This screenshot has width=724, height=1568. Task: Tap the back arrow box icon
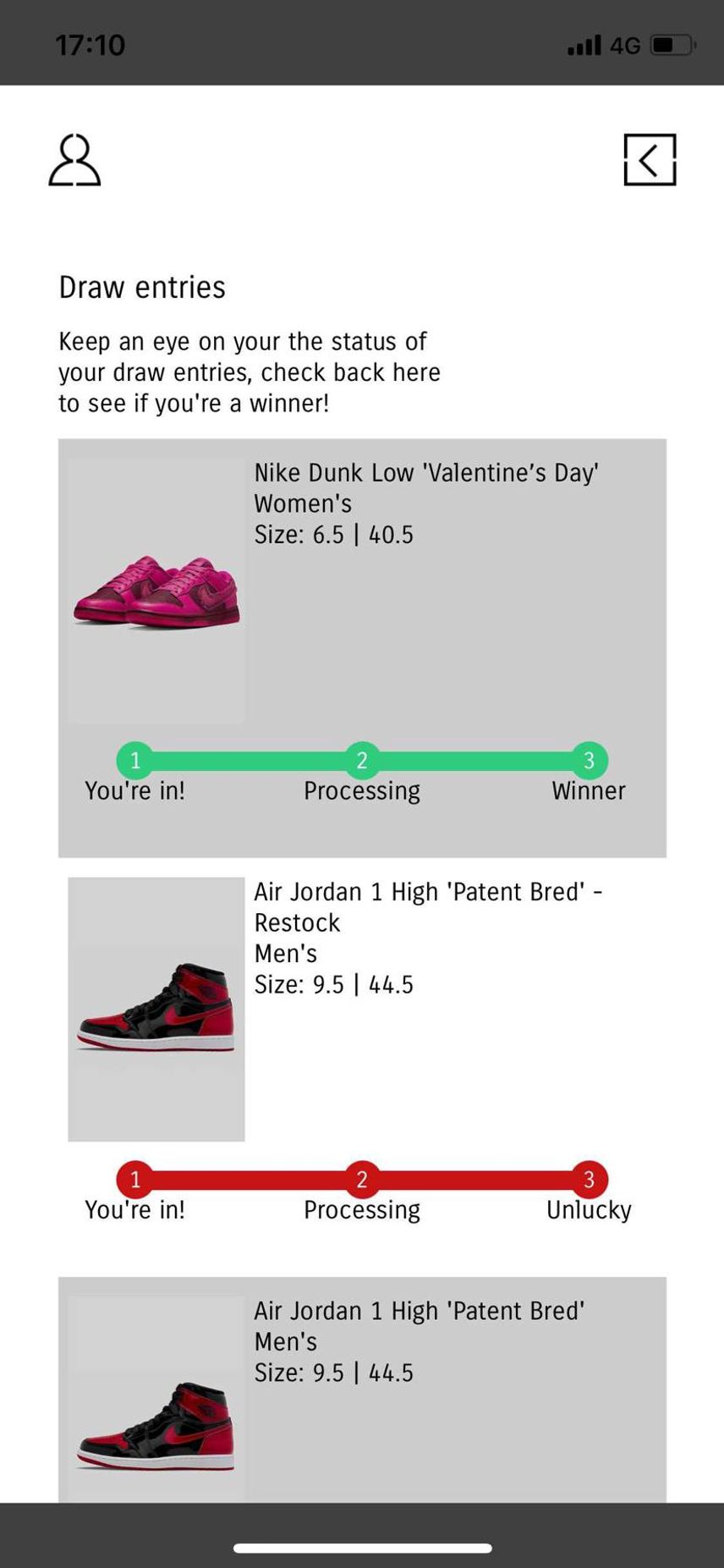[x=650, y=159]
